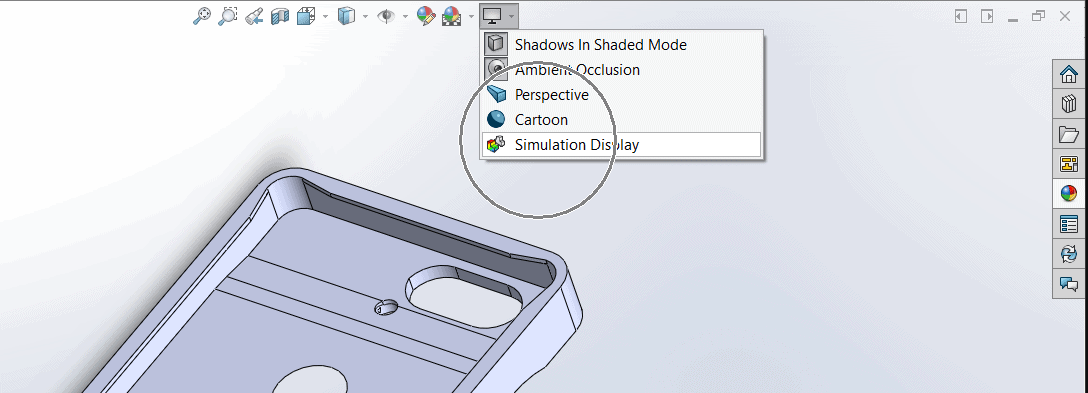Click the Previous View icon
This screenshot has height=393, width=1088.
(x=254, y=15)
